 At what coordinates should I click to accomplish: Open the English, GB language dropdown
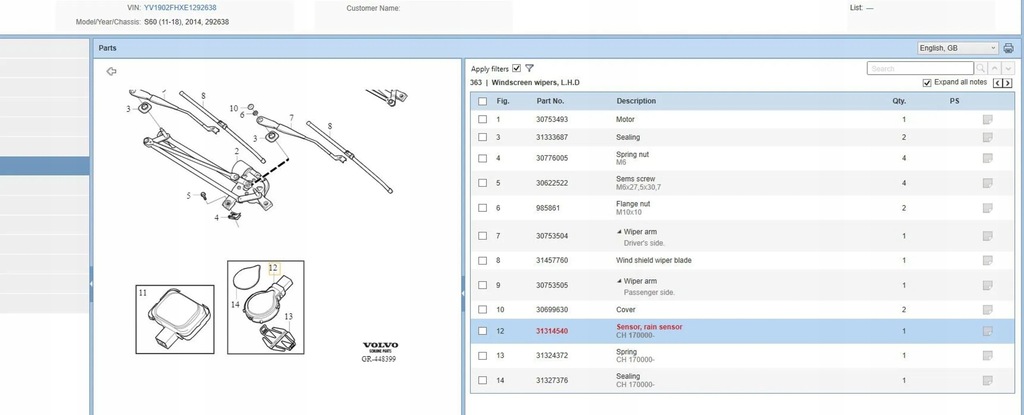pos(957,48)
